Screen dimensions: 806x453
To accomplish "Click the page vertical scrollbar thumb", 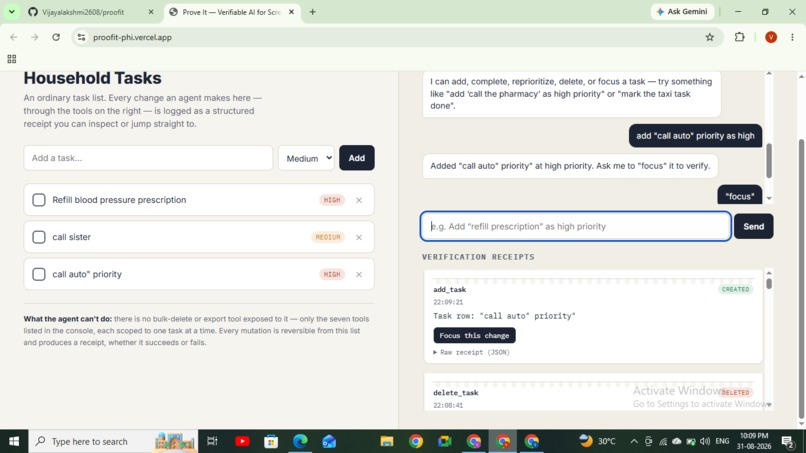I will tap(801, 278).
